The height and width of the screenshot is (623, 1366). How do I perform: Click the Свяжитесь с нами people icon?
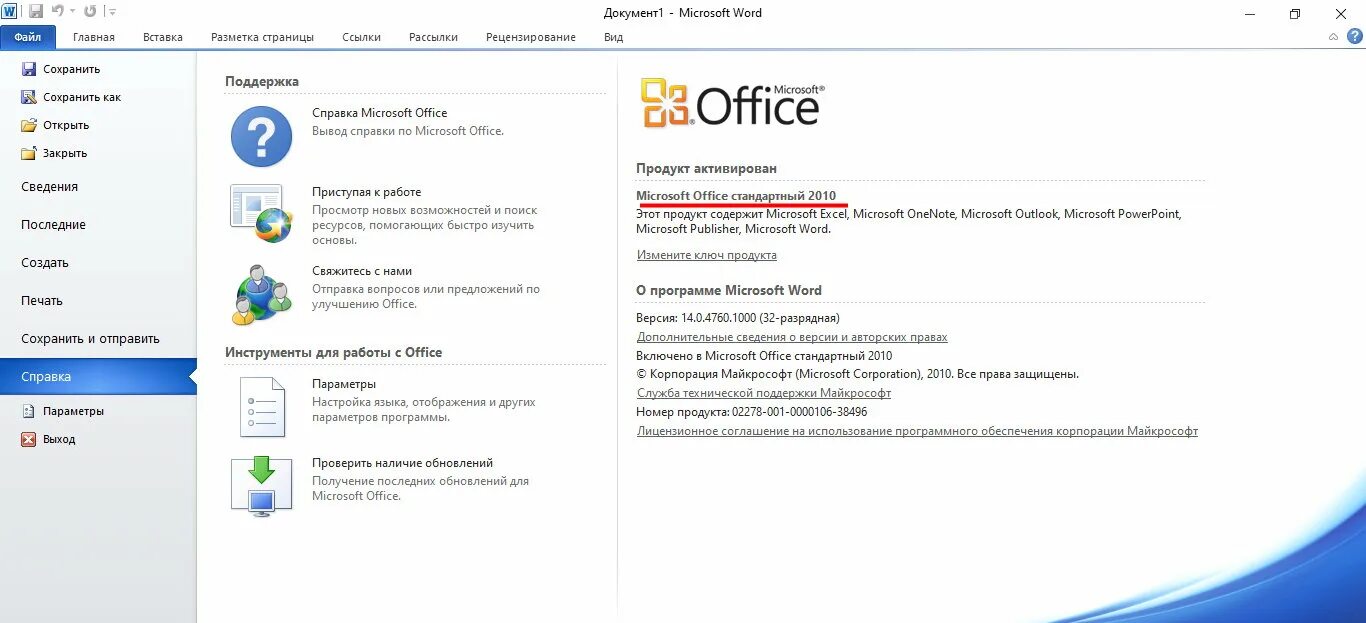(x=261, y=295)
